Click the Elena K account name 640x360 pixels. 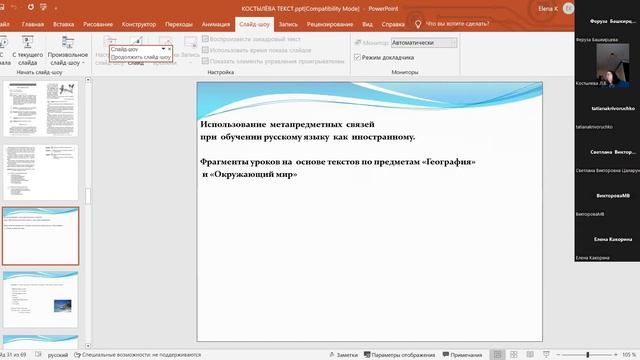548,8
